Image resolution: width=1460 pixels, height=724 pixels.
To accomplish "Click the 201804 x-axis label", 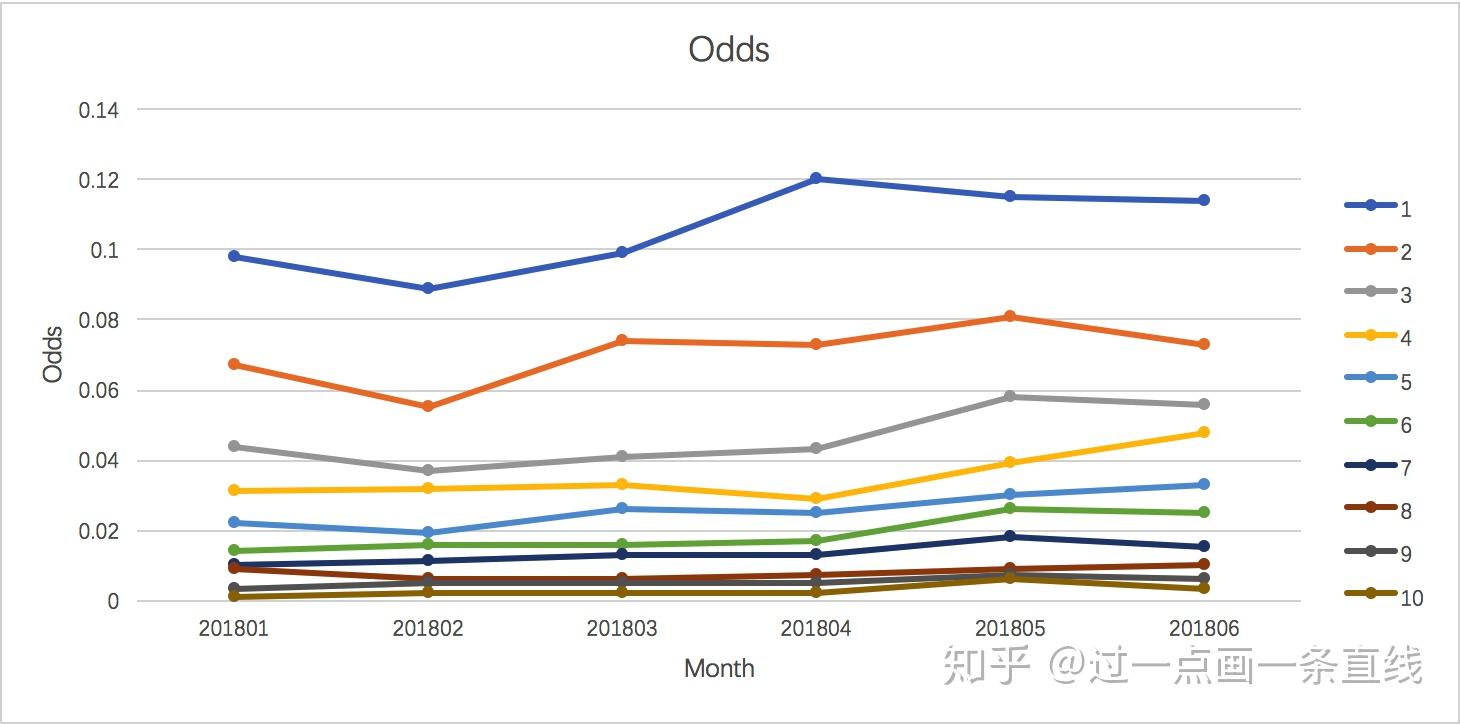I will point(816,629).
